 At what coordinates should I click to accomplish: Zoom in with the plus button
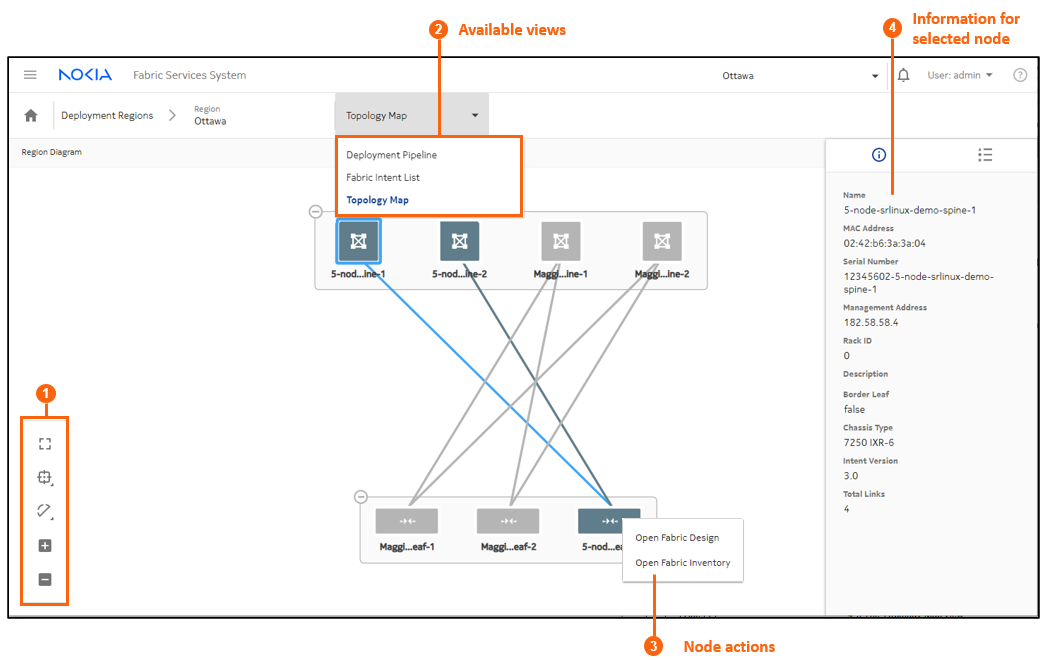pyautogui.click(x=45, y=546)
